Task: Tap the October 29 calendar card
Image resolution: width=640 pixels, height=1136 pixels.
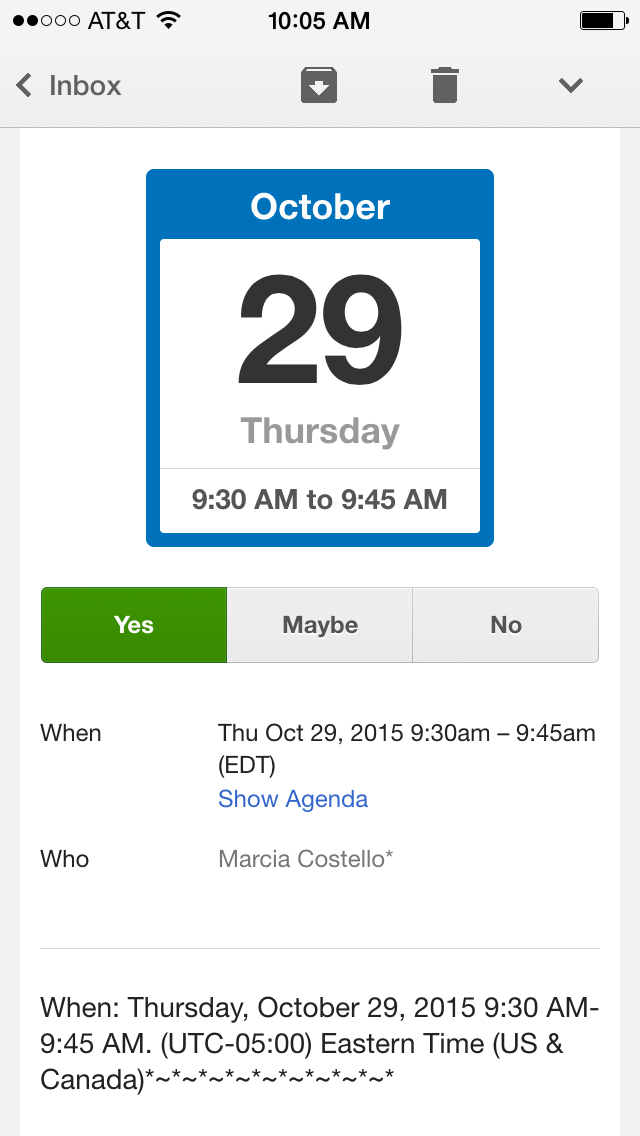Action: pos(320,358)
